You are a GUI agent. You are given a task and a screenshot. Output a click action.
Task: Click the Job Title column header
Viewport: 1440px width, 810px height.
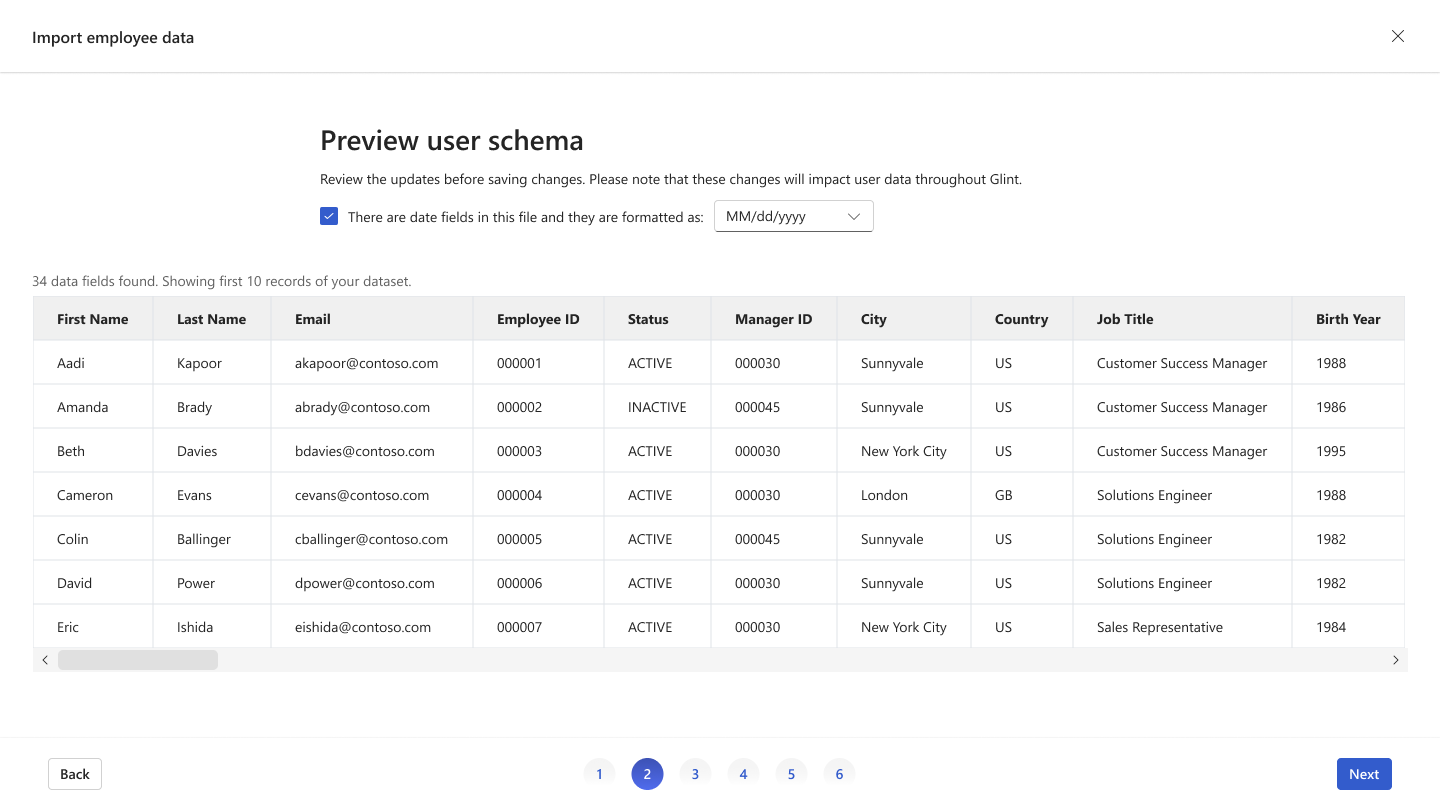tap(1182, 319)
